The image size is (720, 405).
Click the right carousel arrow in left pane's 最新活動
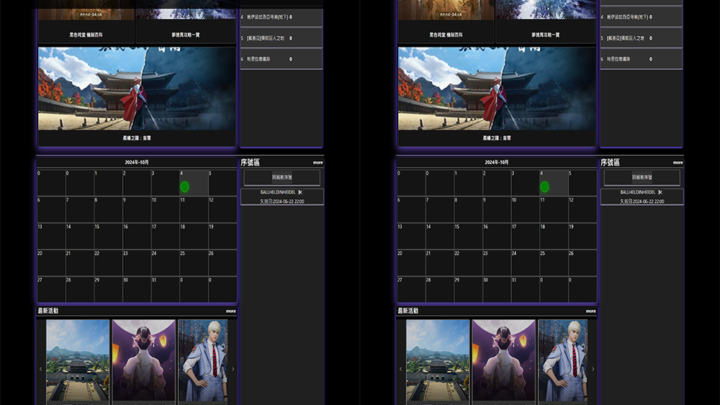233,368
